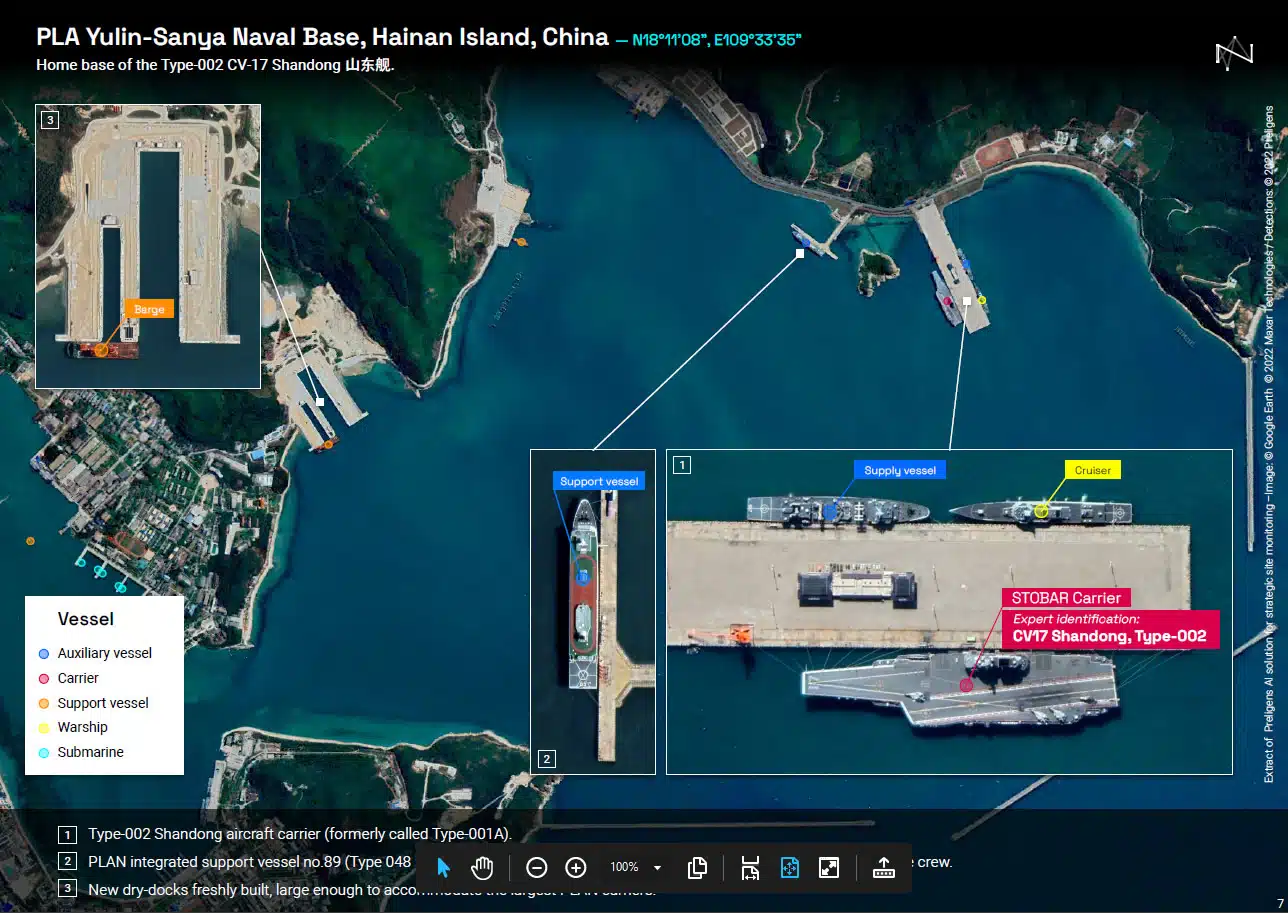
Task: Click the share/export toolbar icon
Action: point(884,867)
